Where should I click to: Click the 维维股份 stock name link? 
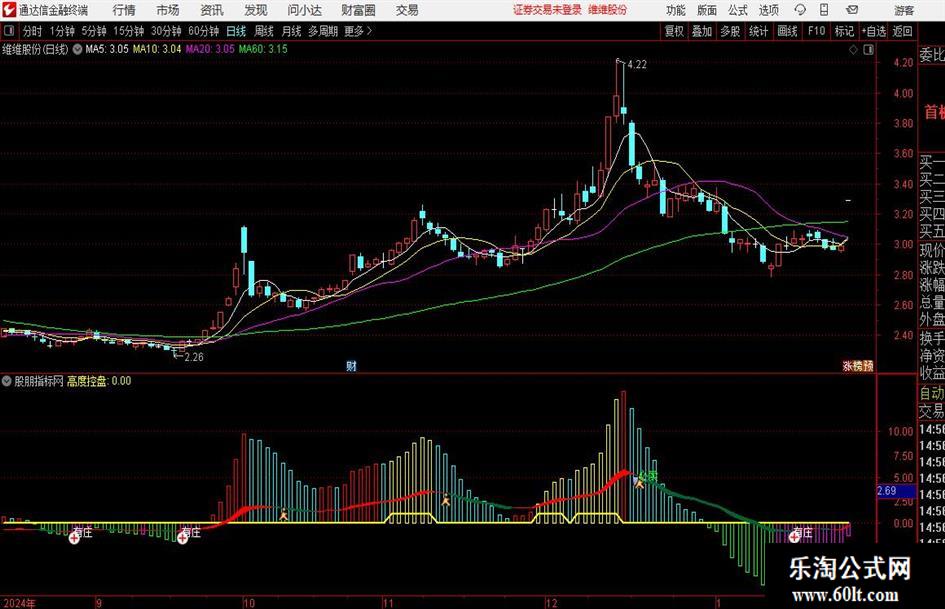(607, 10)
